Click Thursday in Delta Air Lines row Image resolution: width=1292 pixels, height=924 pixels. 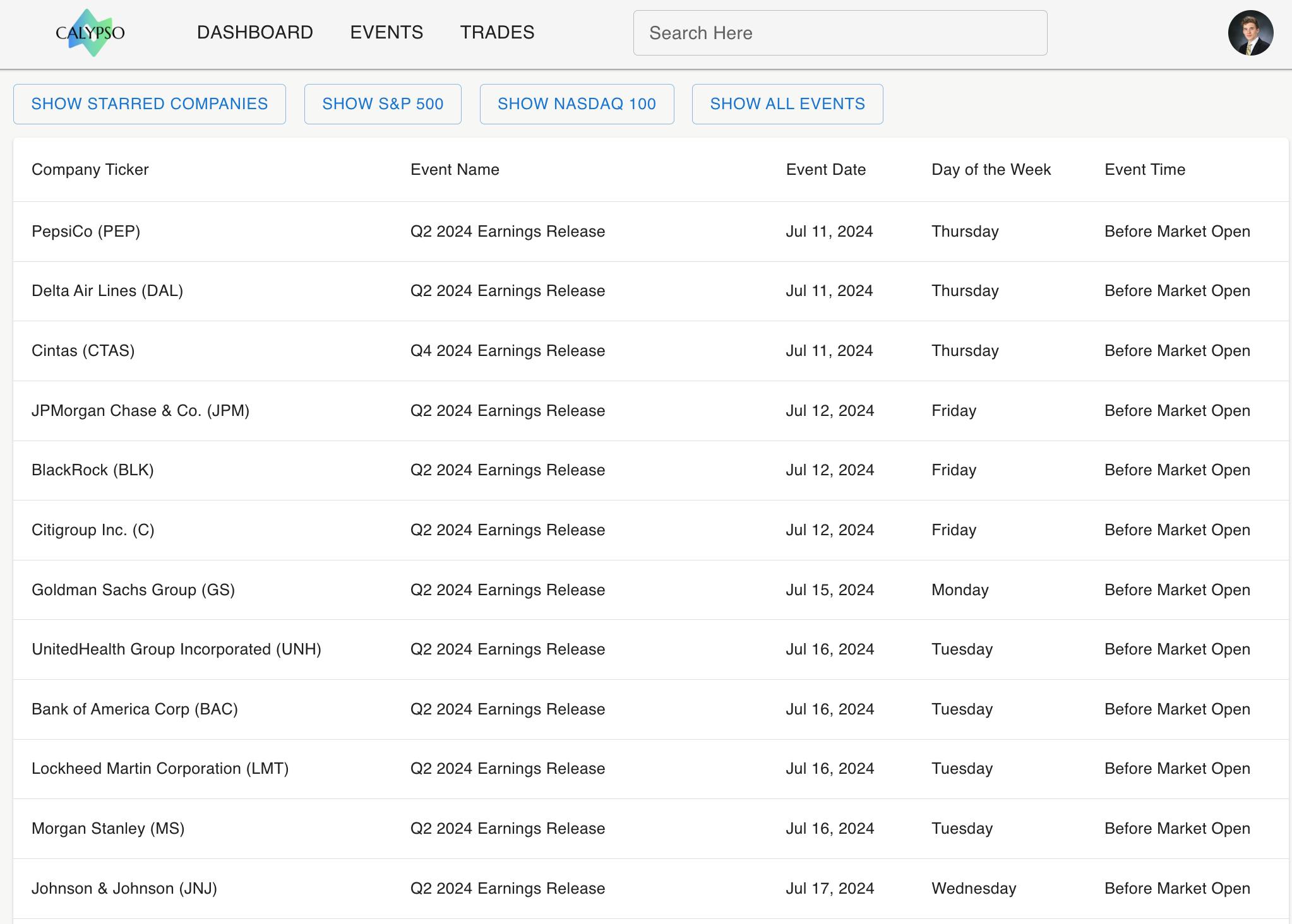tap(965, 291)
